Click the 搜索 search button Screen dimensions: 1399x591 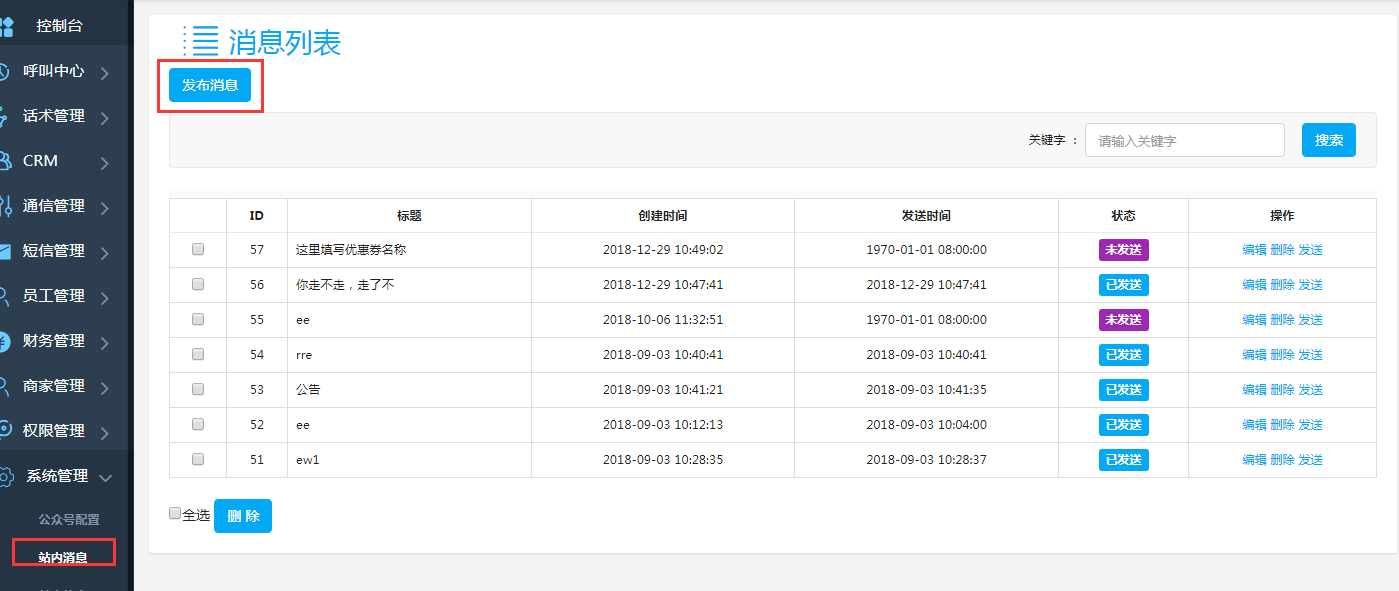[1328, 140]
